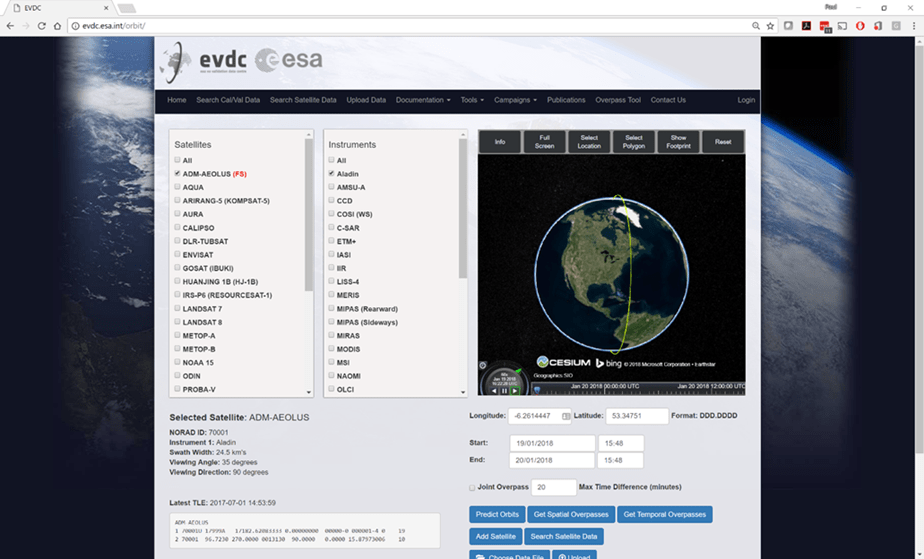Check the All satellites checkbox
Viewport: 924px width, 559px height.
[x=177, y=160]
